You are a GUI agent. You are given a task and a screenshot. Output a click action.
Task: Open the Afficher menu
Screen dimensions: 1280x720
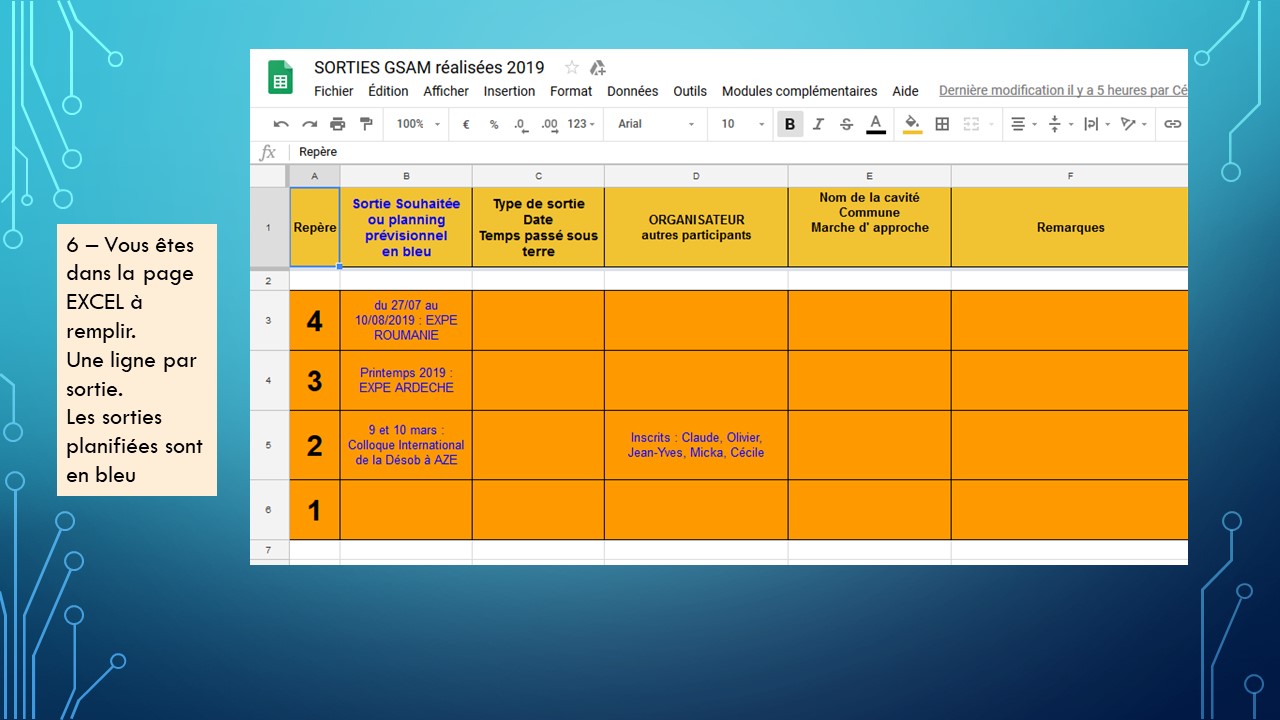446,91
